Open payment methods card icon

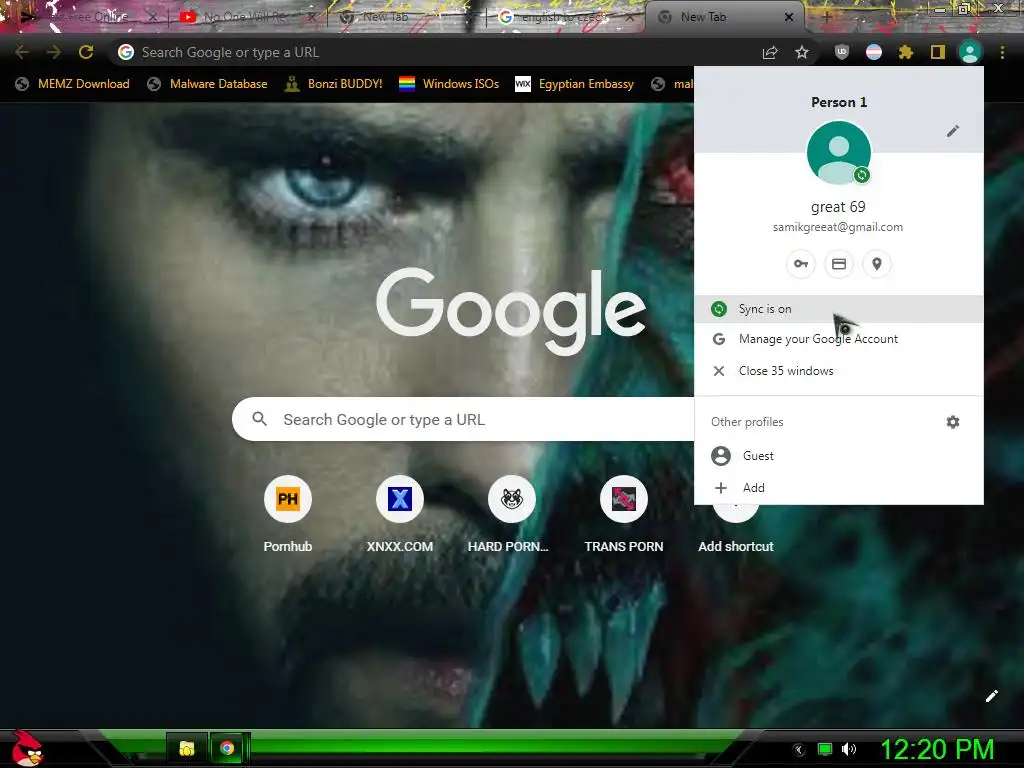[839, 264]
